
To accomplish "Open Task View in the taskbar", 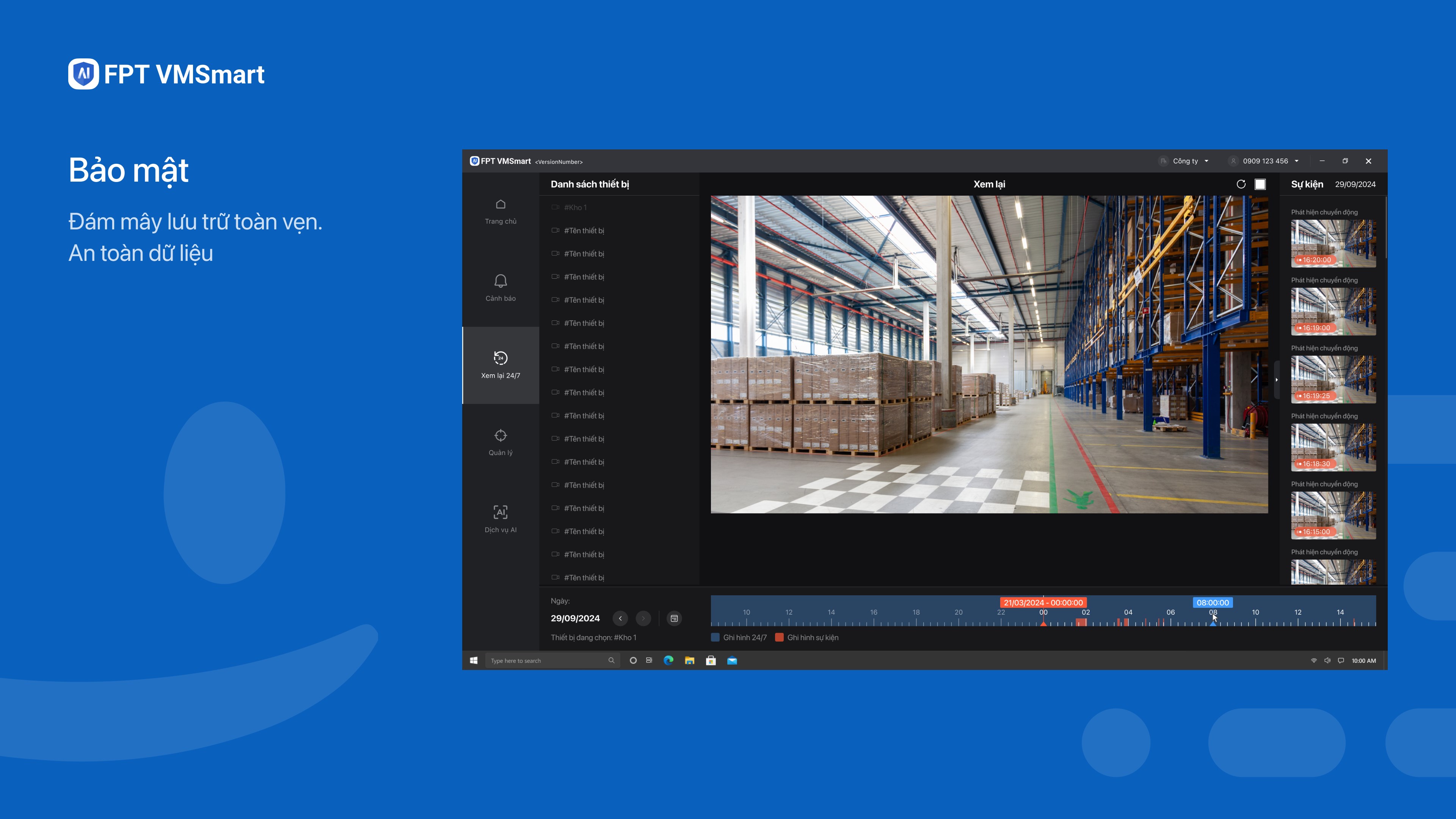I will [x=649, y=661].
